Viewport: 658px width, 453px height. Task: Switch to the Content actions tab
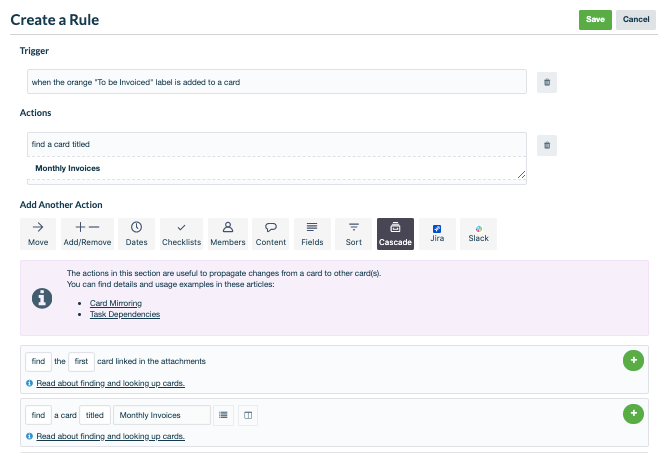coord(271,233)
